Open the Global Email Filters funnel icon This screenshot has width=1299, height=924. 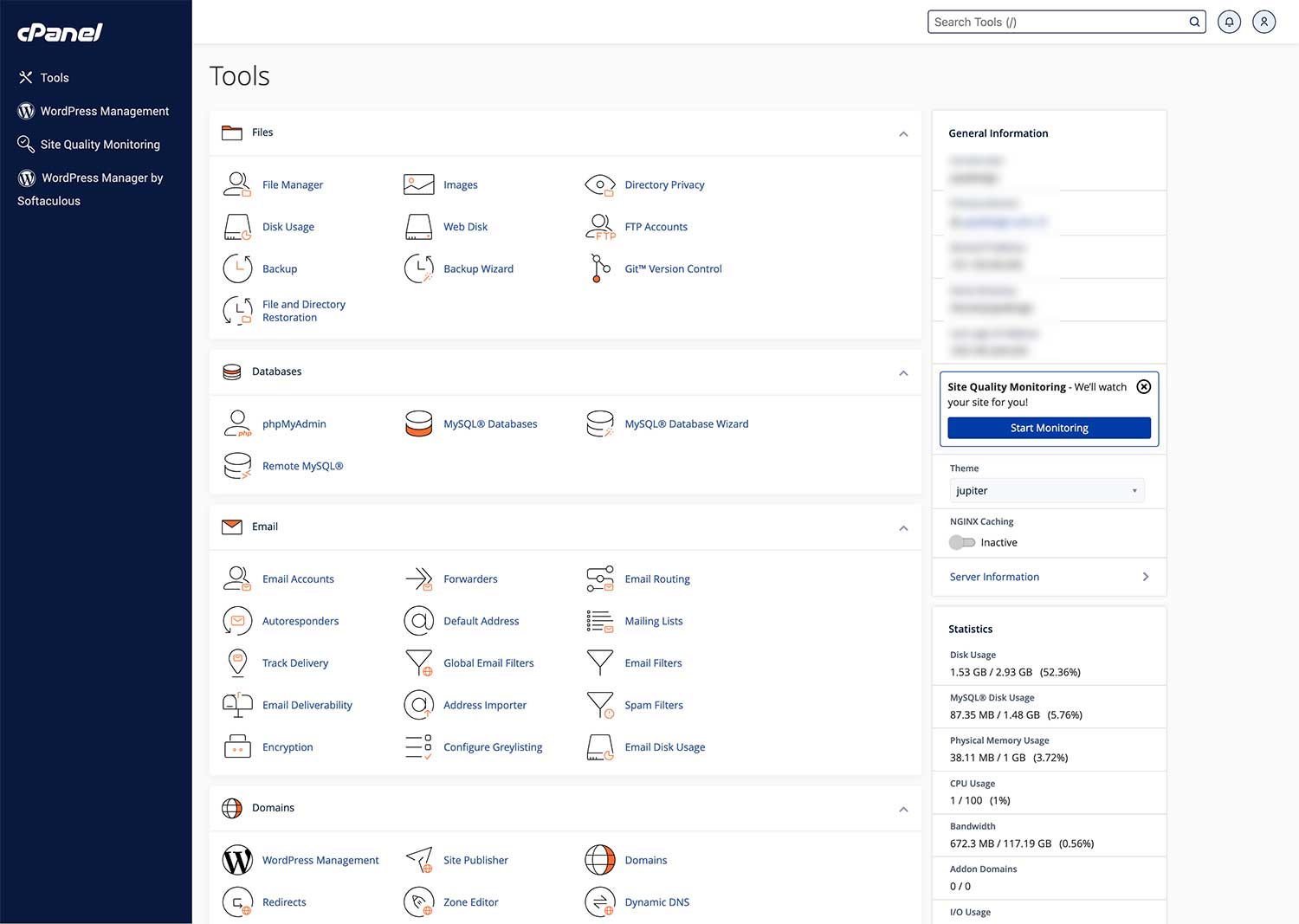click(x=418, y=663)
